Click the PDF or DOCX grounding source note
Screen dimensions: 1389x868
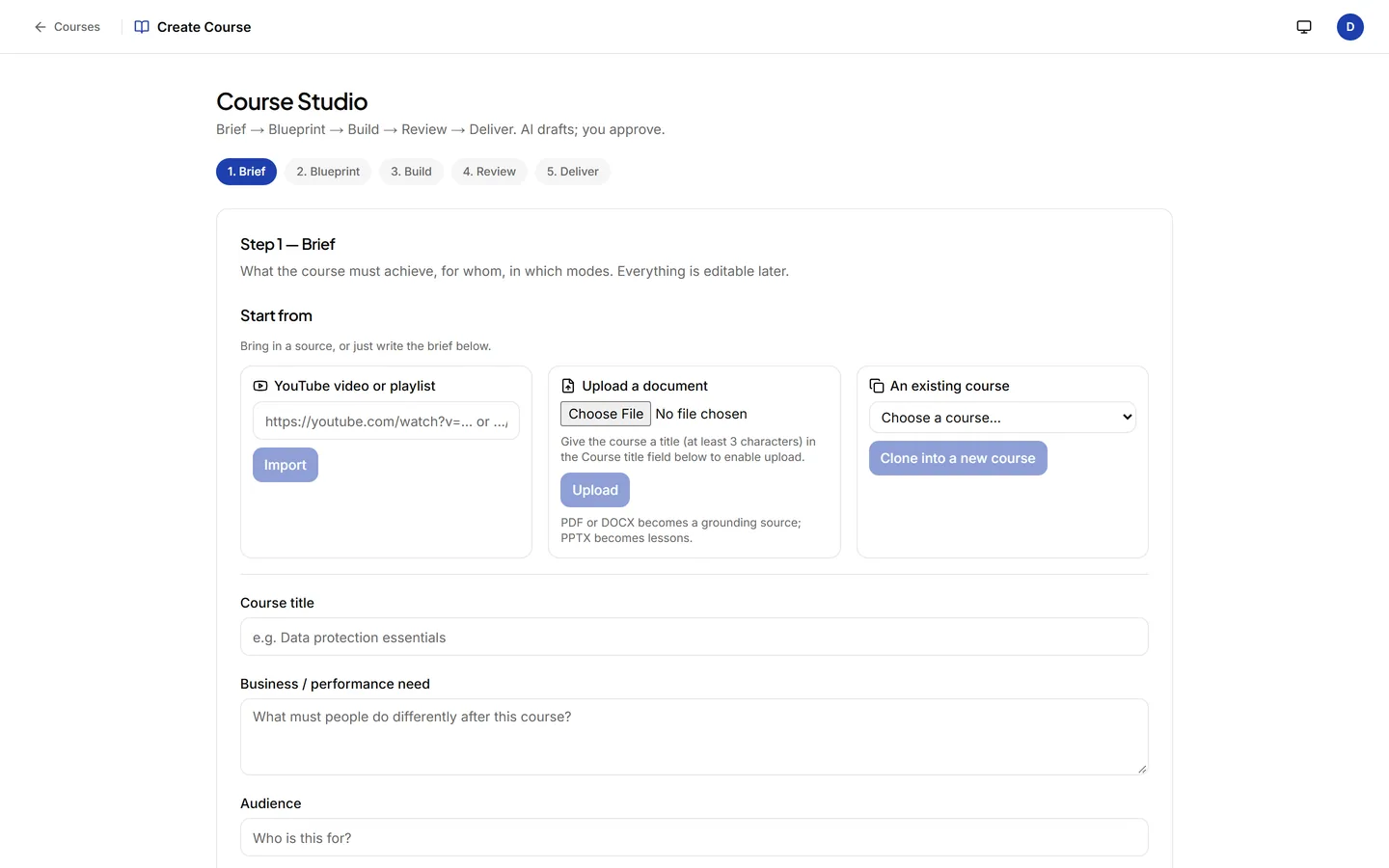[681, 530]
